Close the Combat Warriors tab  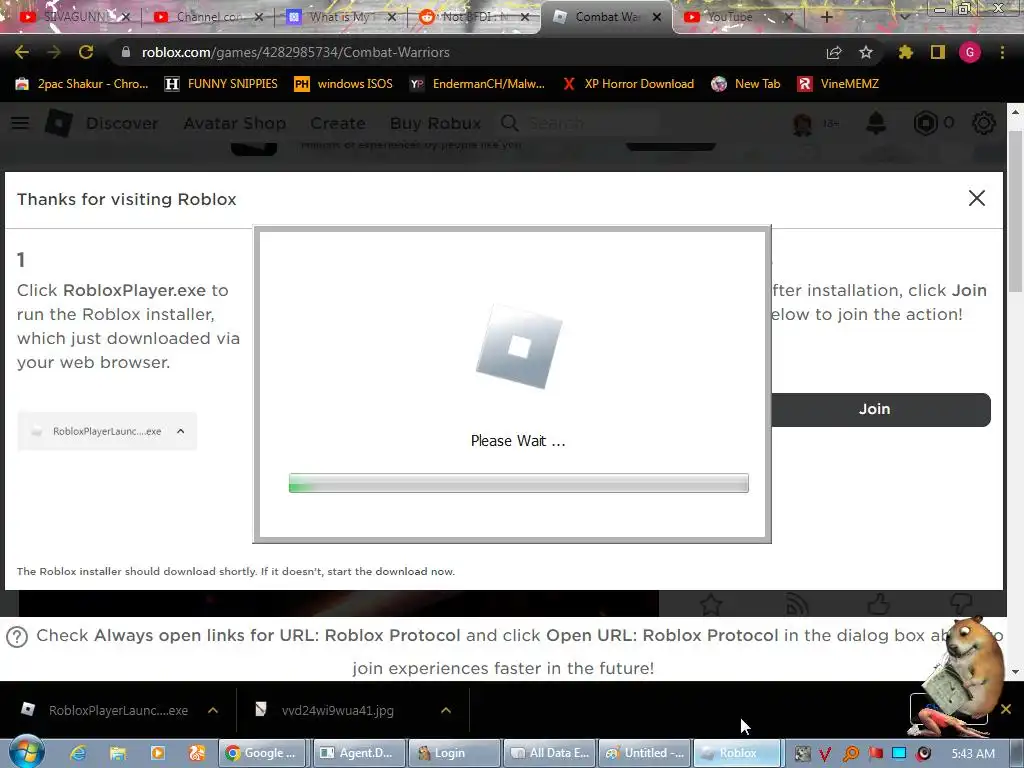[x=657, y=17]
